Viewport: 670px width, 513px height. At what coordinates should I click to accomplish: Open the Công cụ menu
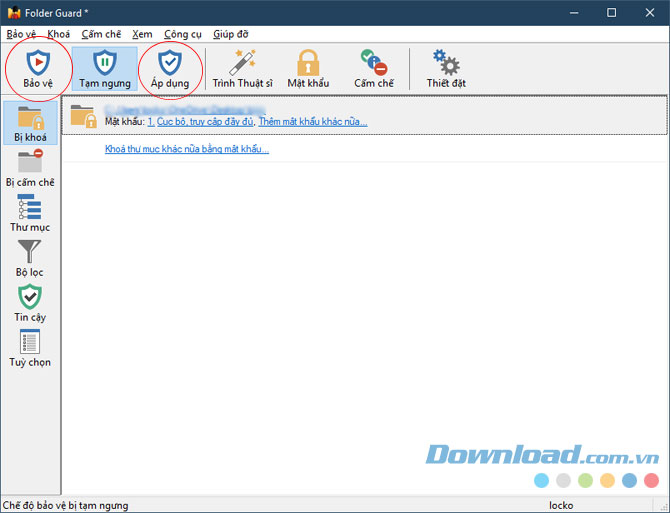point(182,34)
